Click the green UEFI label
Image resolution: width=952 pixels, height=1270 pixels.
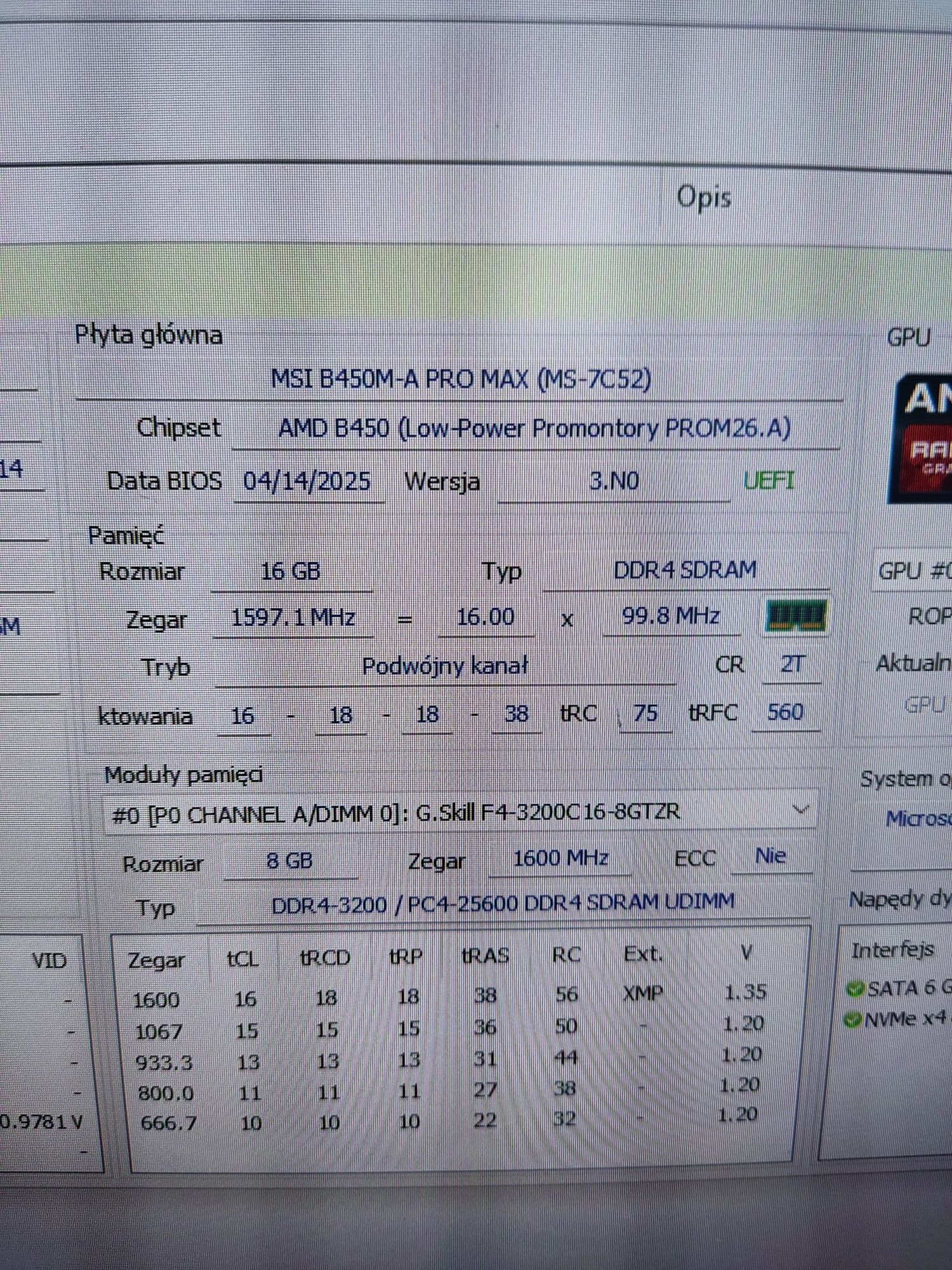pyautogui.click(x=769, y=481)
